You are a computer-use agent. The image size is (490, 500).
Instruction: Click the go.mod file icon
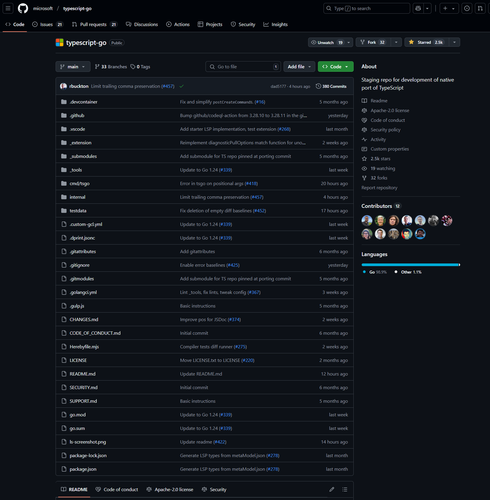[64, 415]
